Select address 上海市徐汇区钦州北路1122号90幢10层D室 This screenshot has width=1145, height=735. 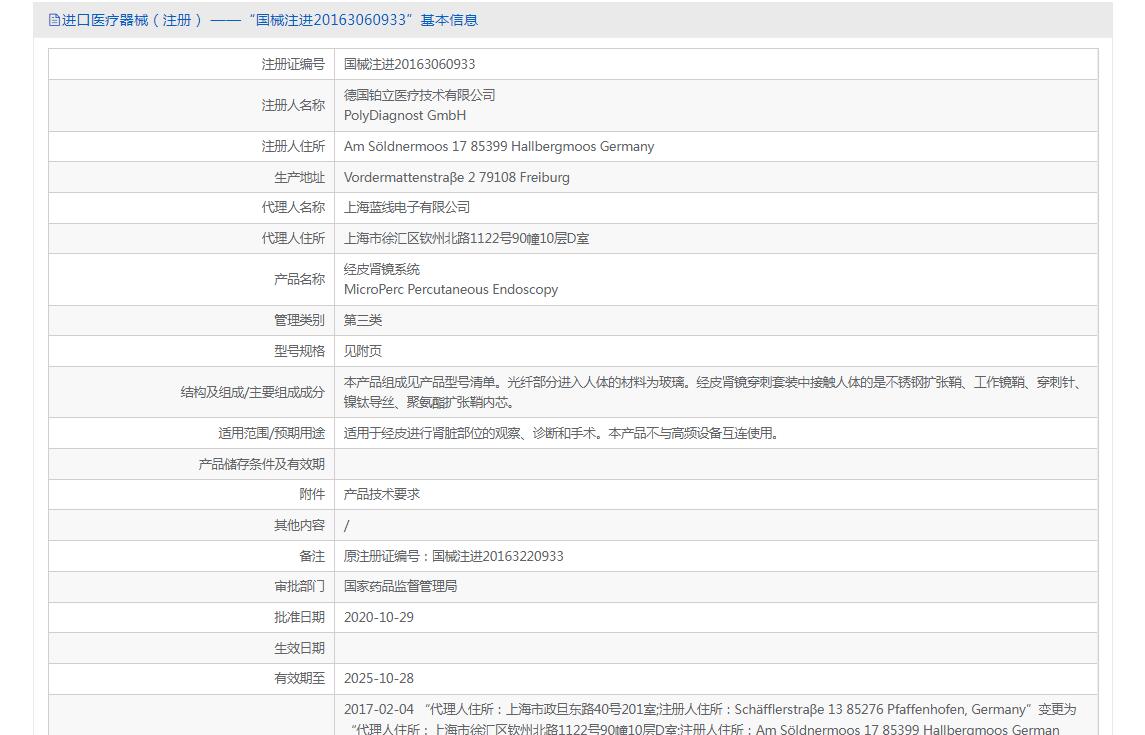click(x=467, y=238)
